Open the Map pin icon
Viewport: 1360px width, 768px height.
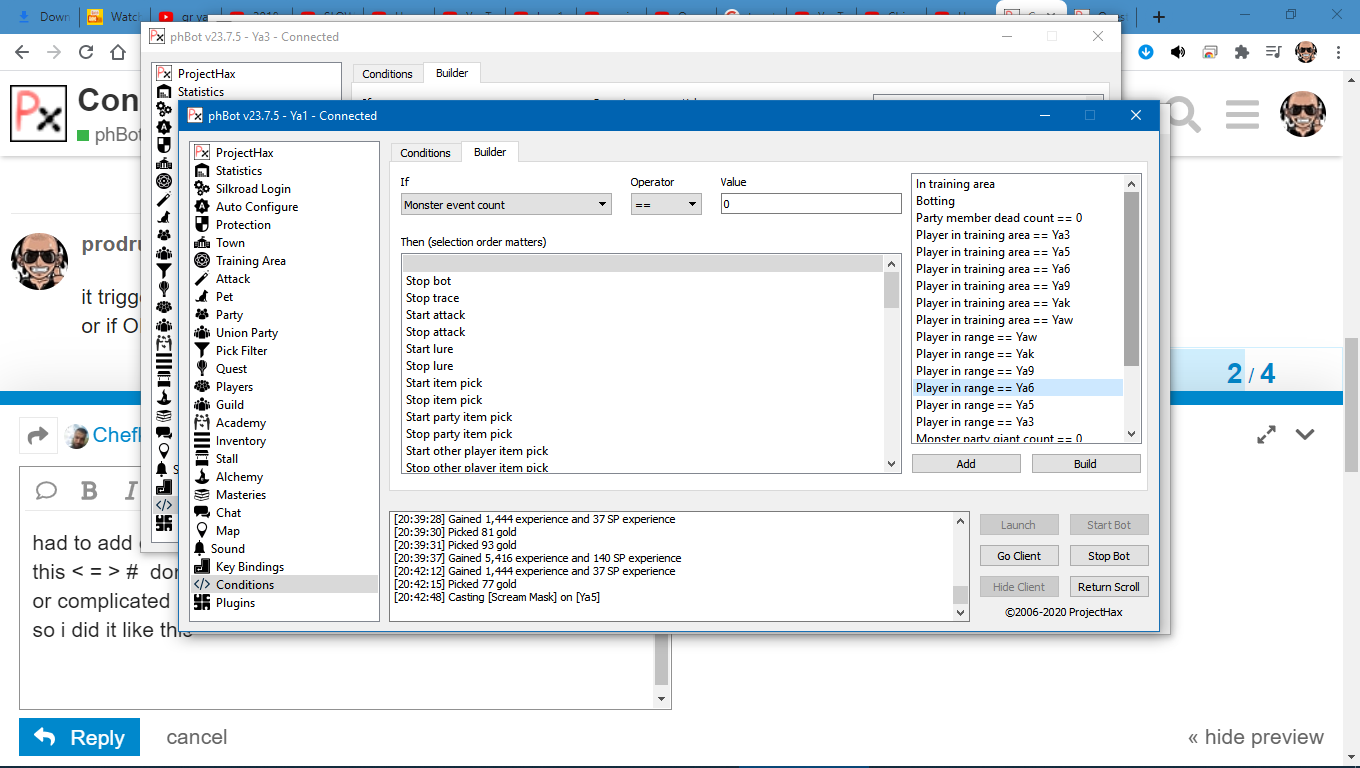[202, 531]
